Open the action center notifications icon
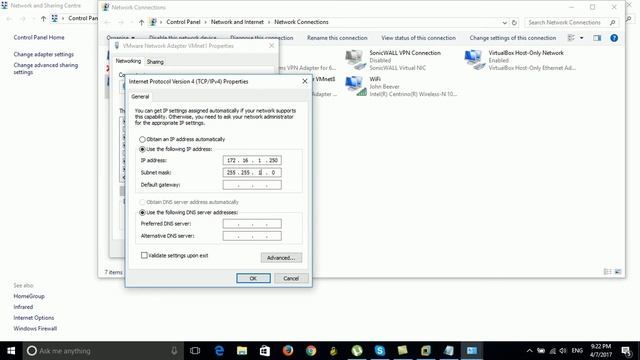 [626, 351]
